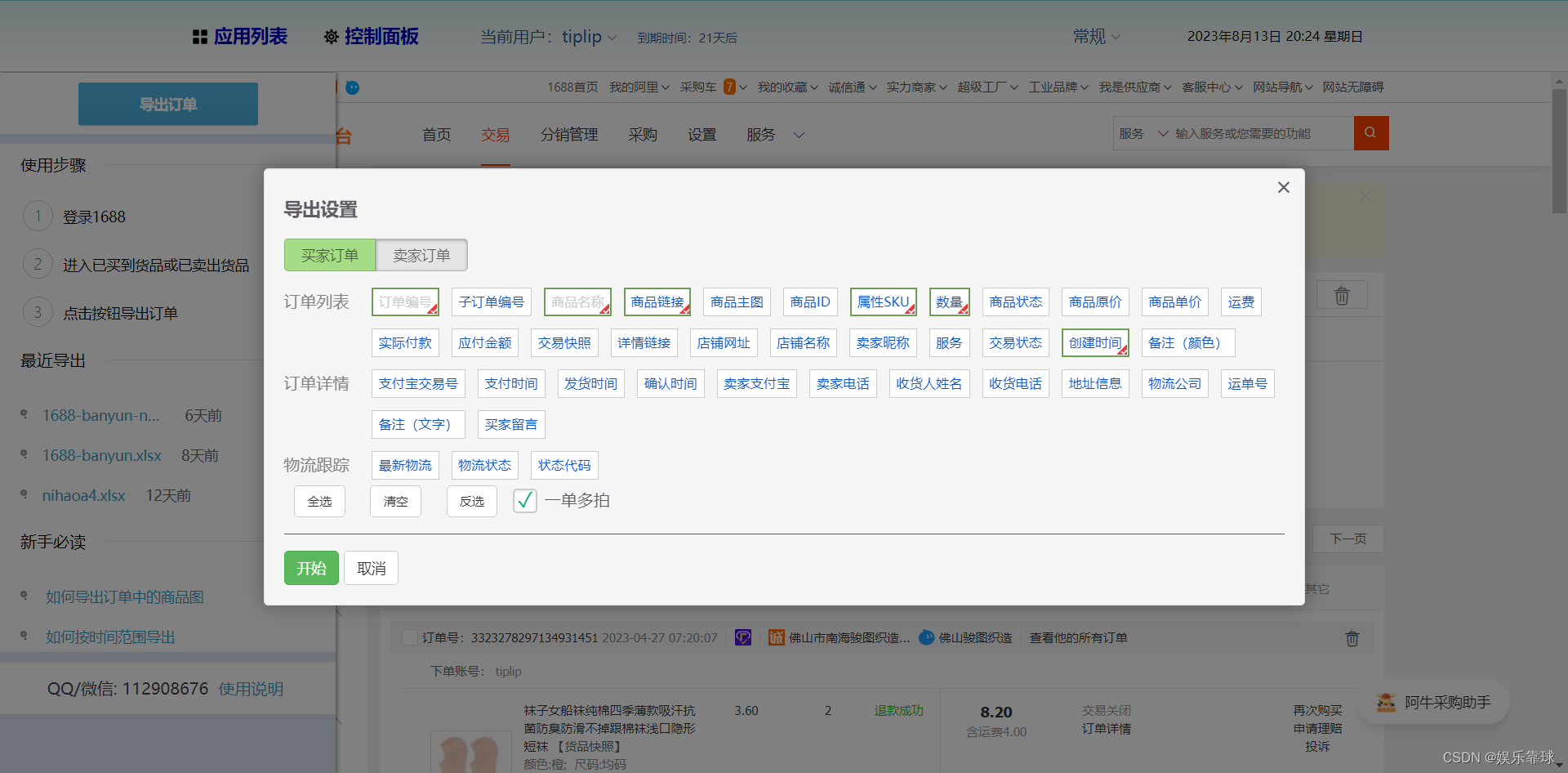
Task: Switch to the 卖家订单 tab
Action: point(421,255)
